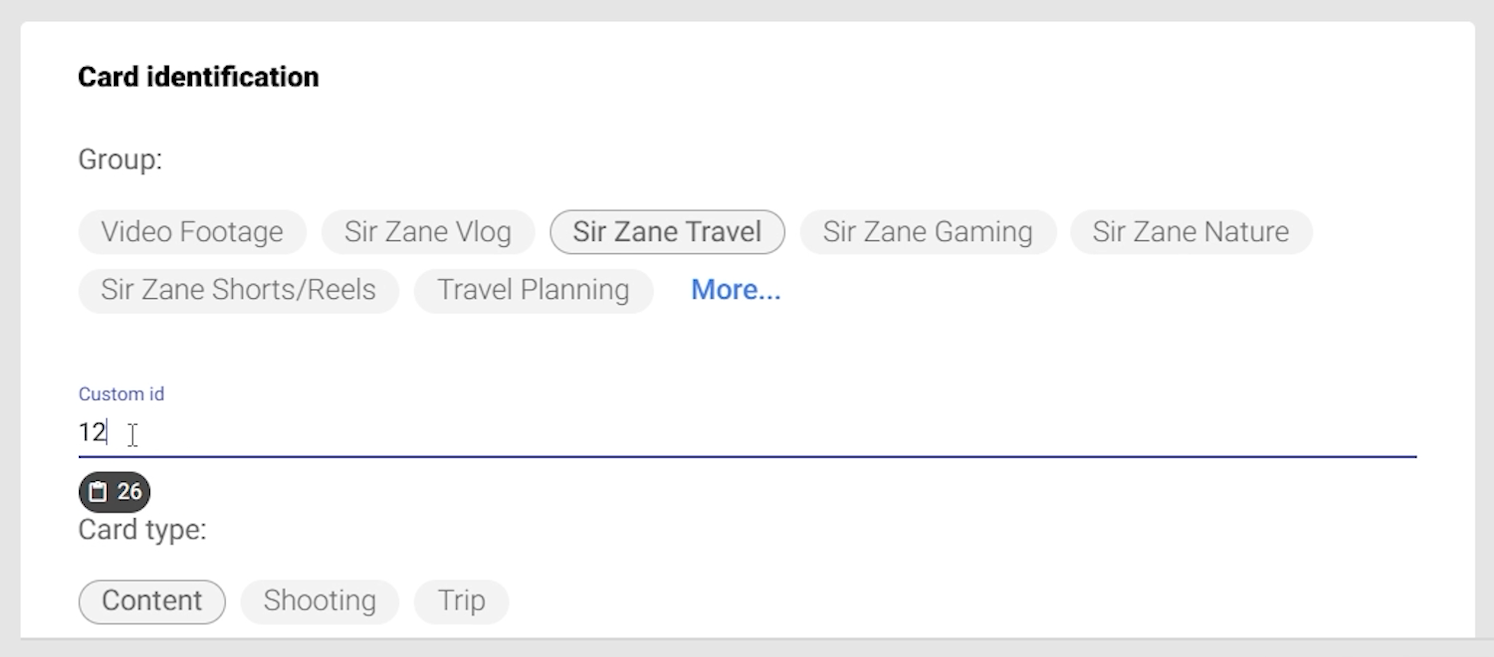This screenshot has height=657, width=1494.
Task: Click the typed value 12 in Custom id
Action: pos(92,432)
